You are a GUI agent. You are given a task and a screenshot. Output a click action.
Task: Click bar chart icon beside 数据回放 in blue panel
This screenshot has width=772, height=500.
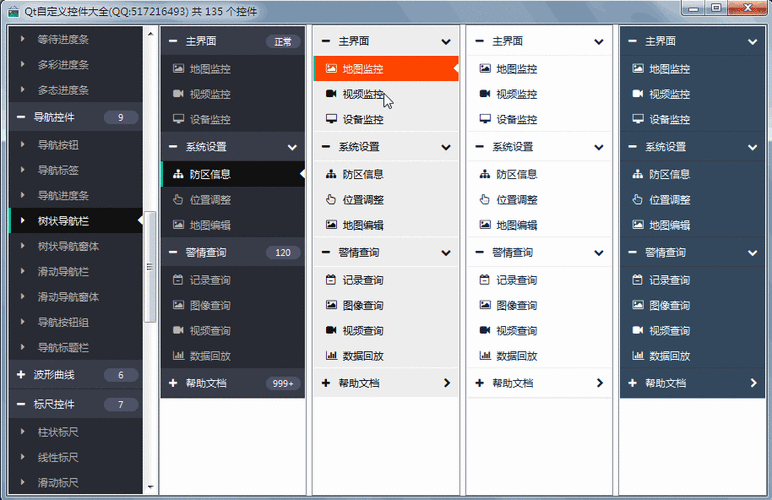[638, 355]
